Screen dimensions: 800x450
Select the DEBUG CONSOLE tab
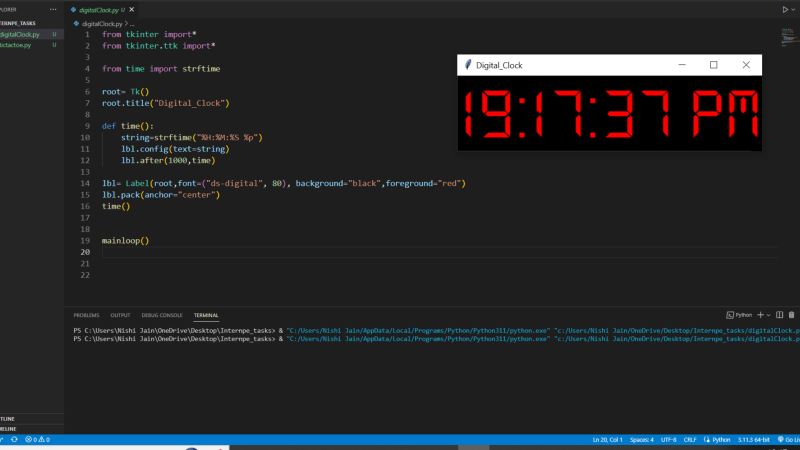coord(161,315)
